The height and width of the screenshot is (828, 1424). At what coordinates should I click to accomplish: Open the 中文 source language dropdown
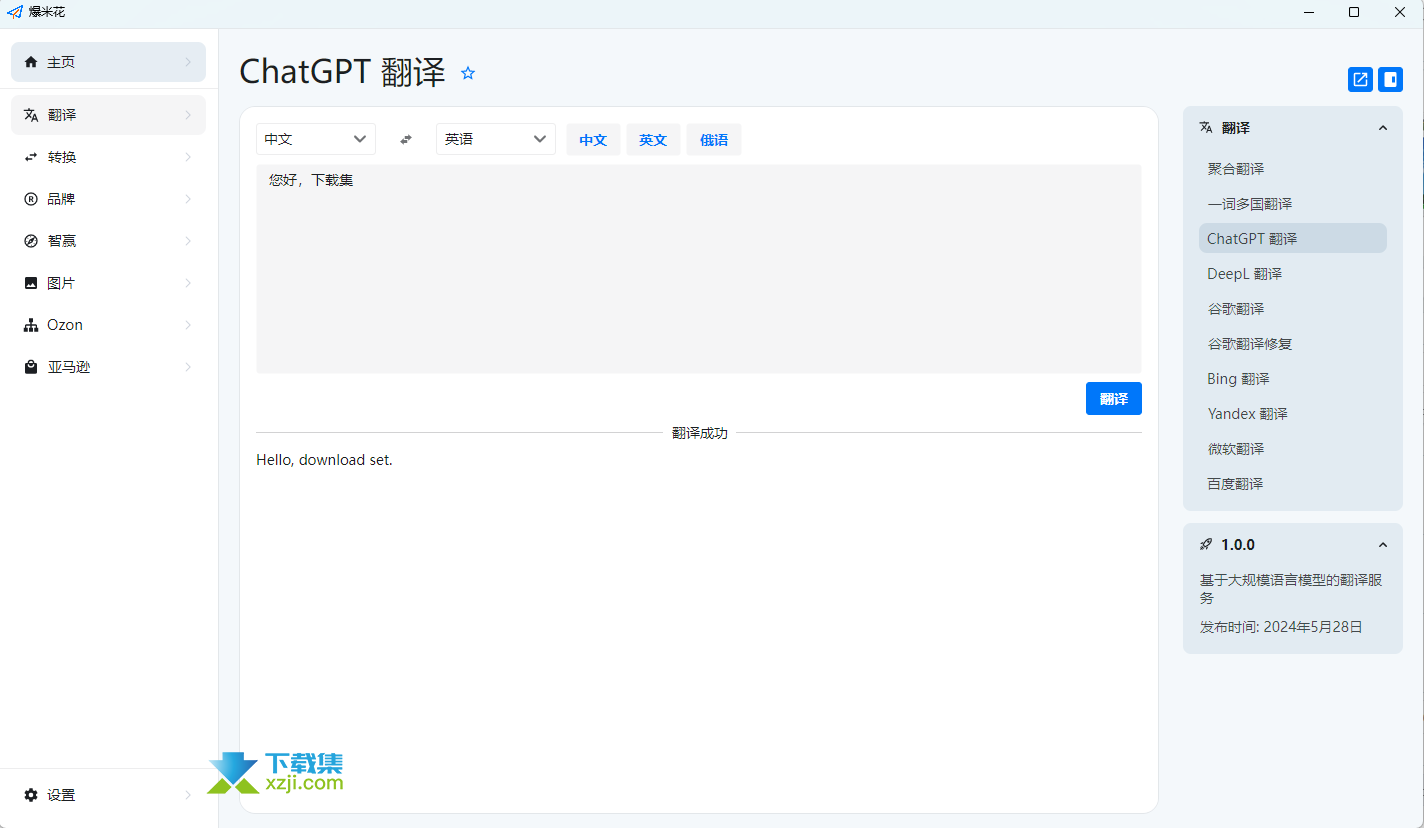316,139
